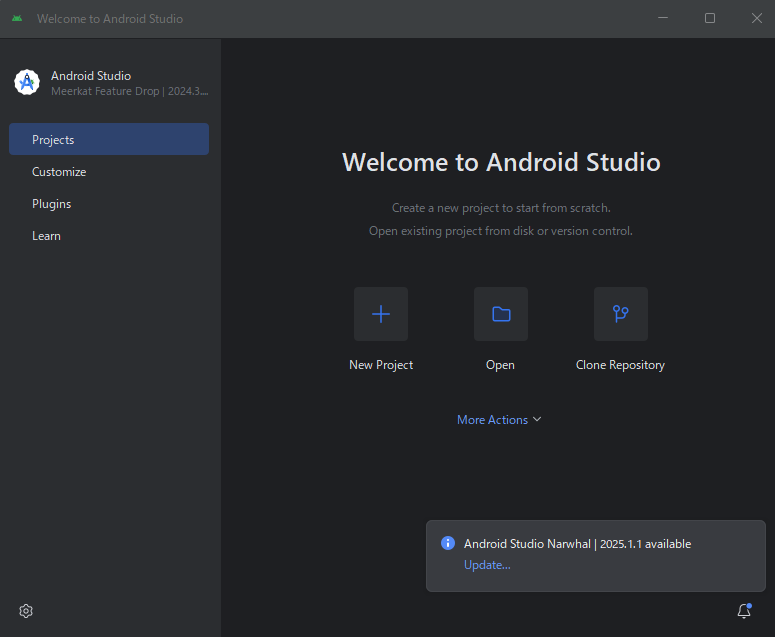Click the Narwhal 2025.1.1 available notification text
The width and height of the screenshot is (775, 637).
pos(577,544)
